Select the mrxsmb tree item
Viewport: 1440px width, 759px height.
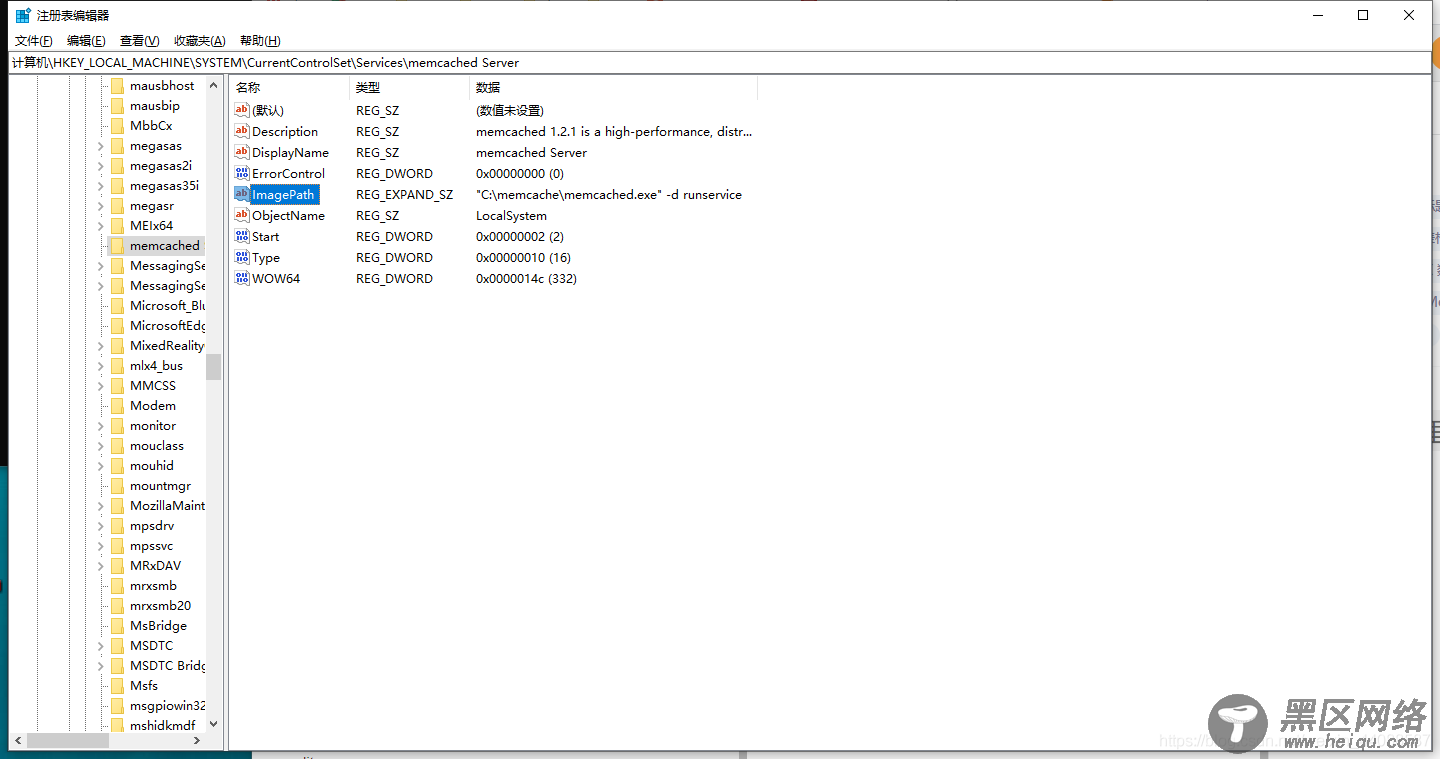coord(153,586)
